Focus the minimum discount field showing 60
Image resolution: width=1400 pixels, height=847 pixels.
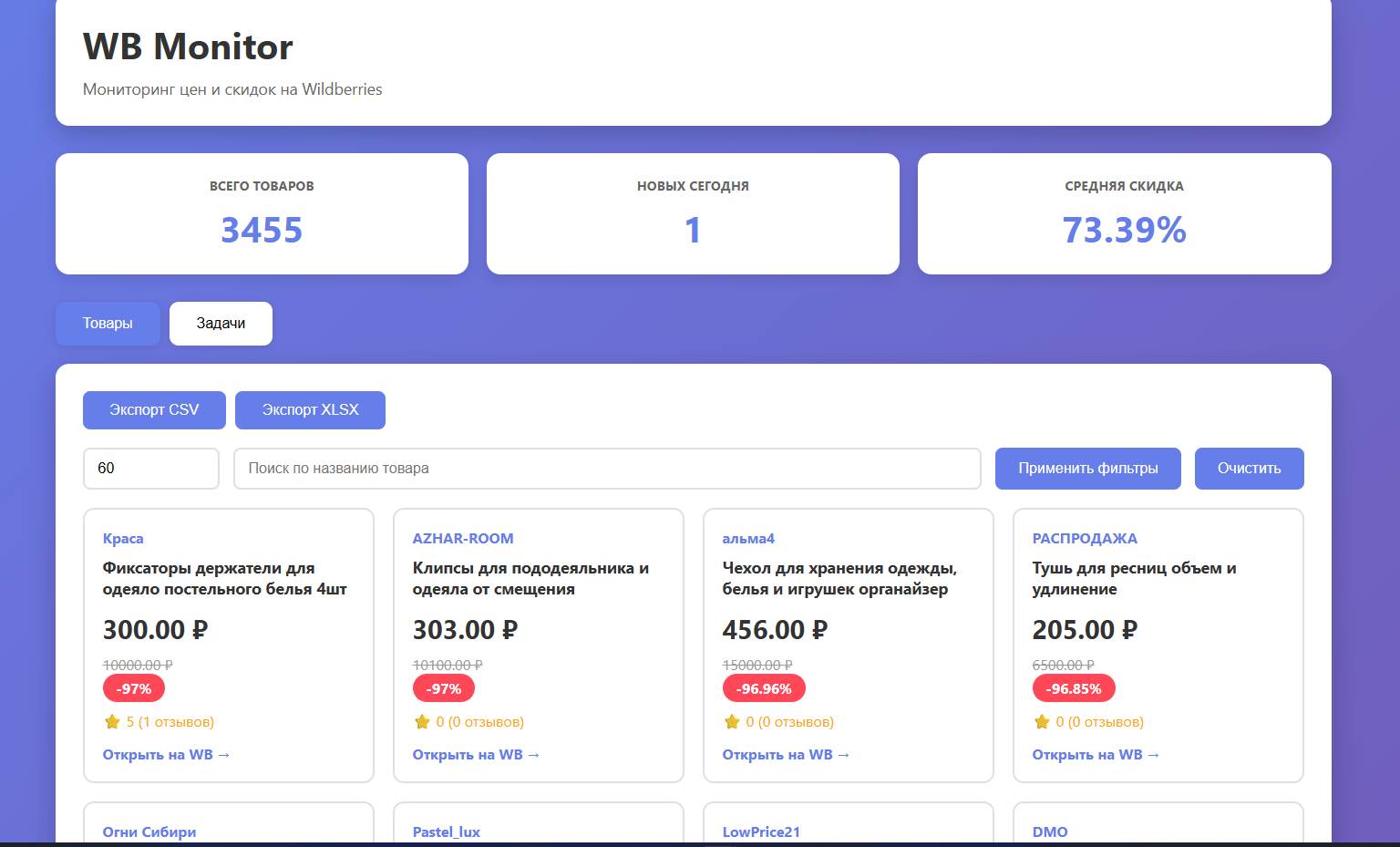[151, 469]
